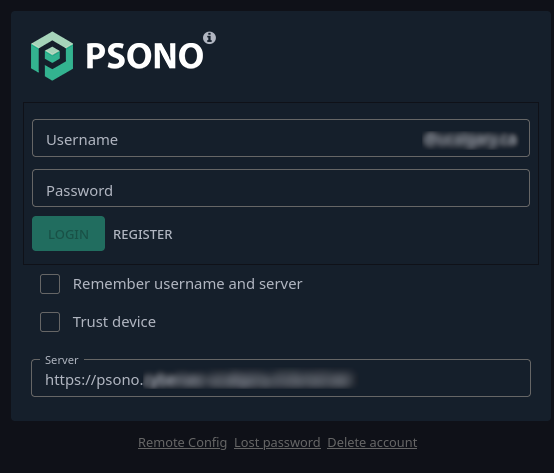Click the REGISTER button
This screenshot has height=473, width=554.
click(x=143, y=235)
